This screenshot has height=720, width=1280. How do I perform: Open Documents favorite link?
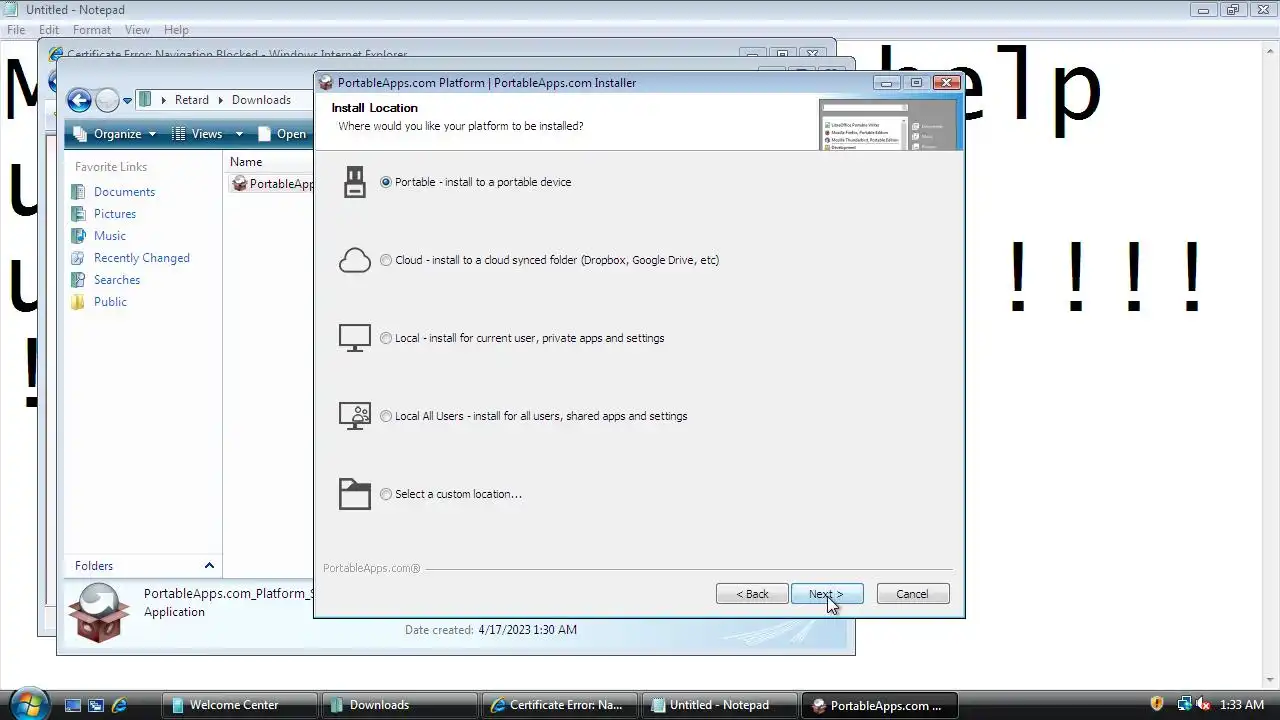click(124, 192)
